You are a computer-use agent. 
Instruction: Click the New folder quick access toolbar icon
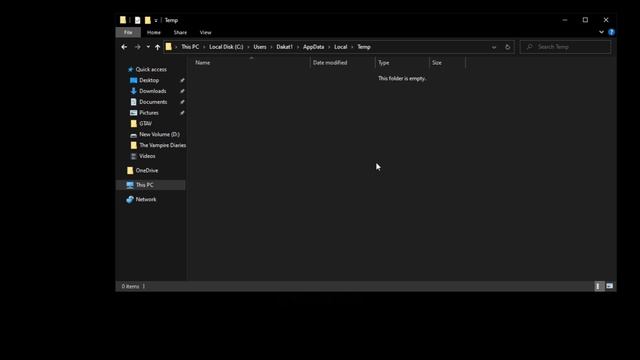point(148,20)
